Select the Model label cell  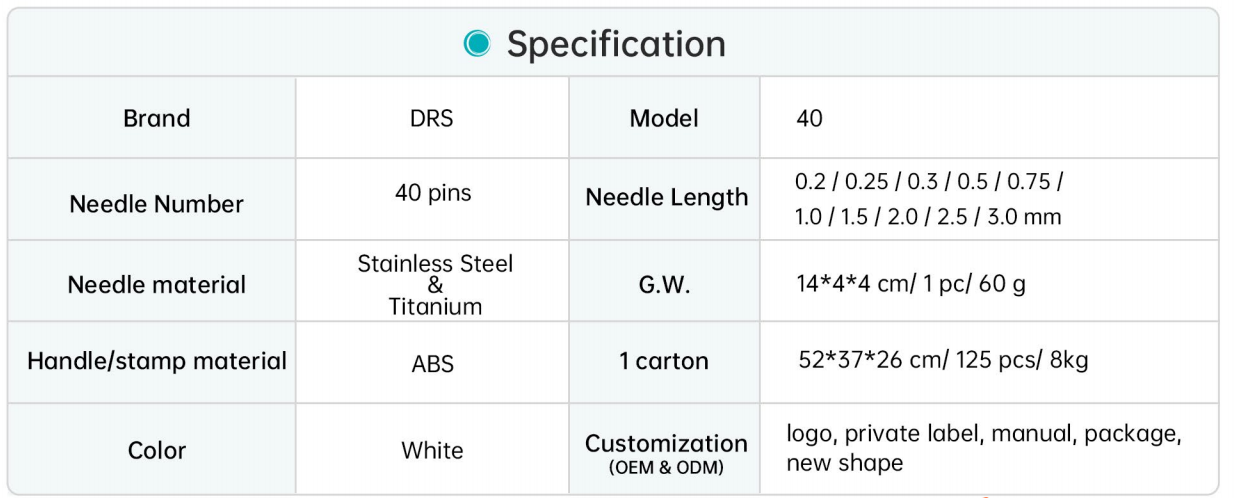pos(664,118)
